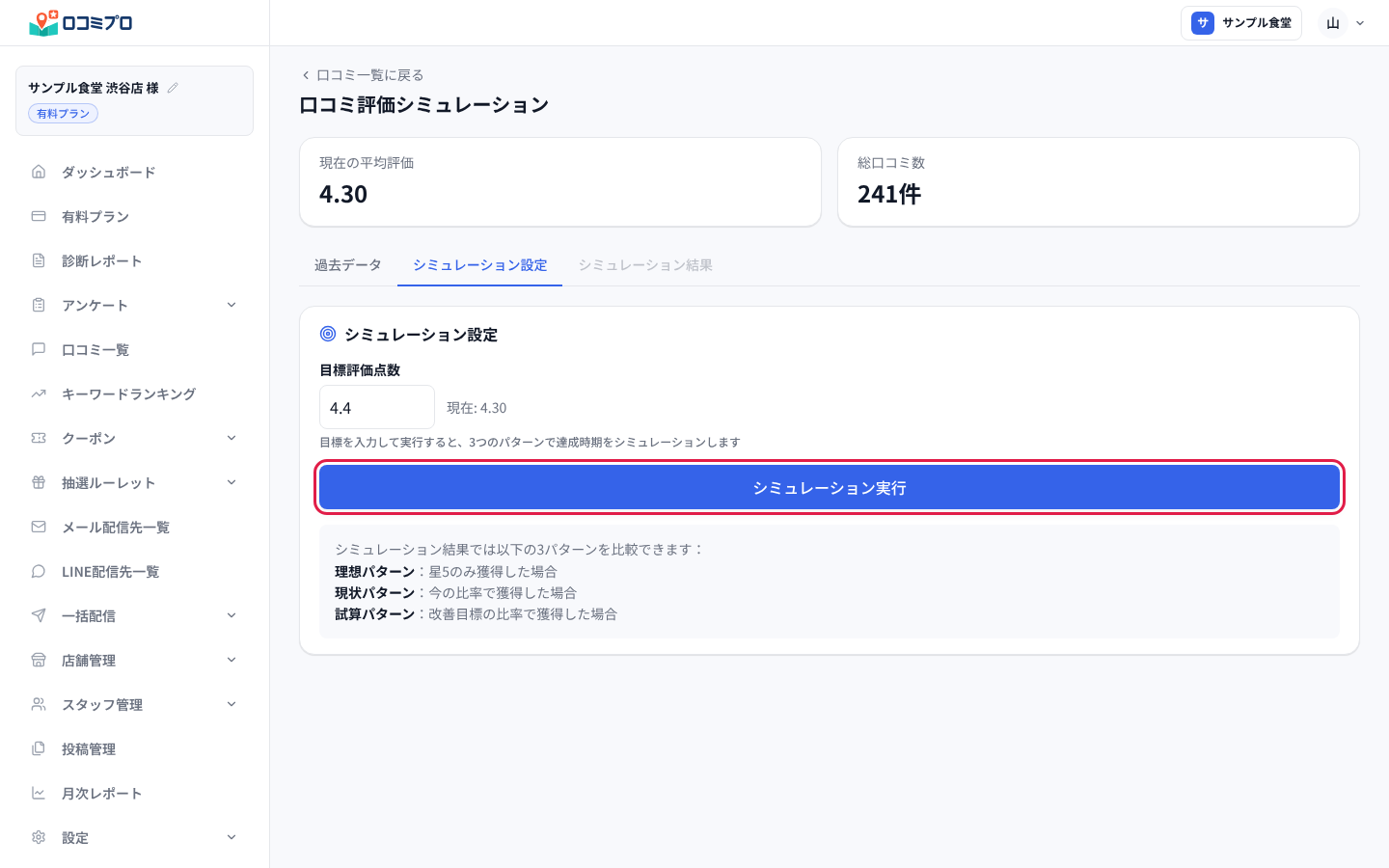Click the アンケート clipboard icon
Screen dimensions: 1389x868
click(39, 305)
